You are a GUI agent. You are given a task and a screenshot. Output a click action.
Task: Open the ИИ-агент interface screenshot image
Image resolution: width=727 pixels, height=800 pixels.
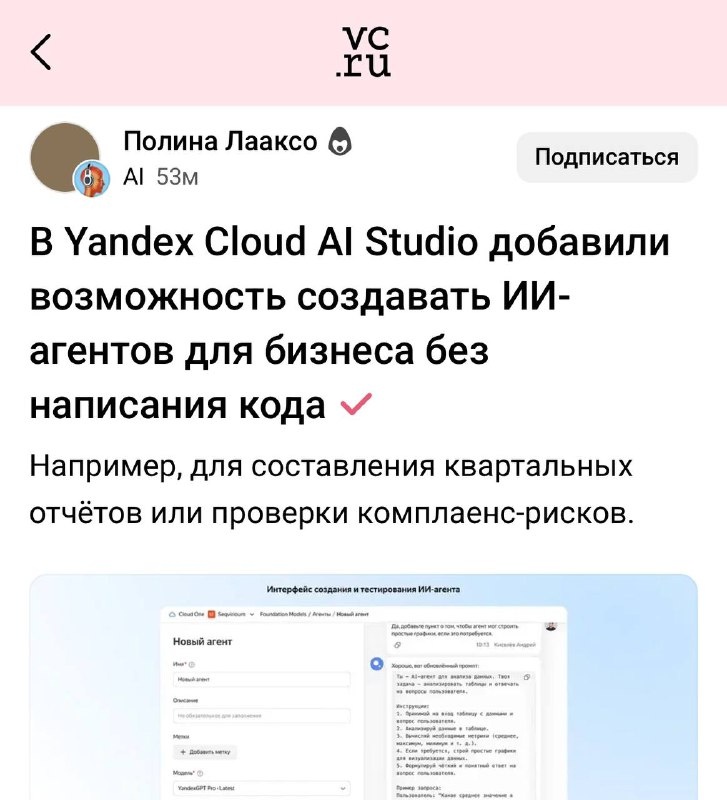coord(363,687)
